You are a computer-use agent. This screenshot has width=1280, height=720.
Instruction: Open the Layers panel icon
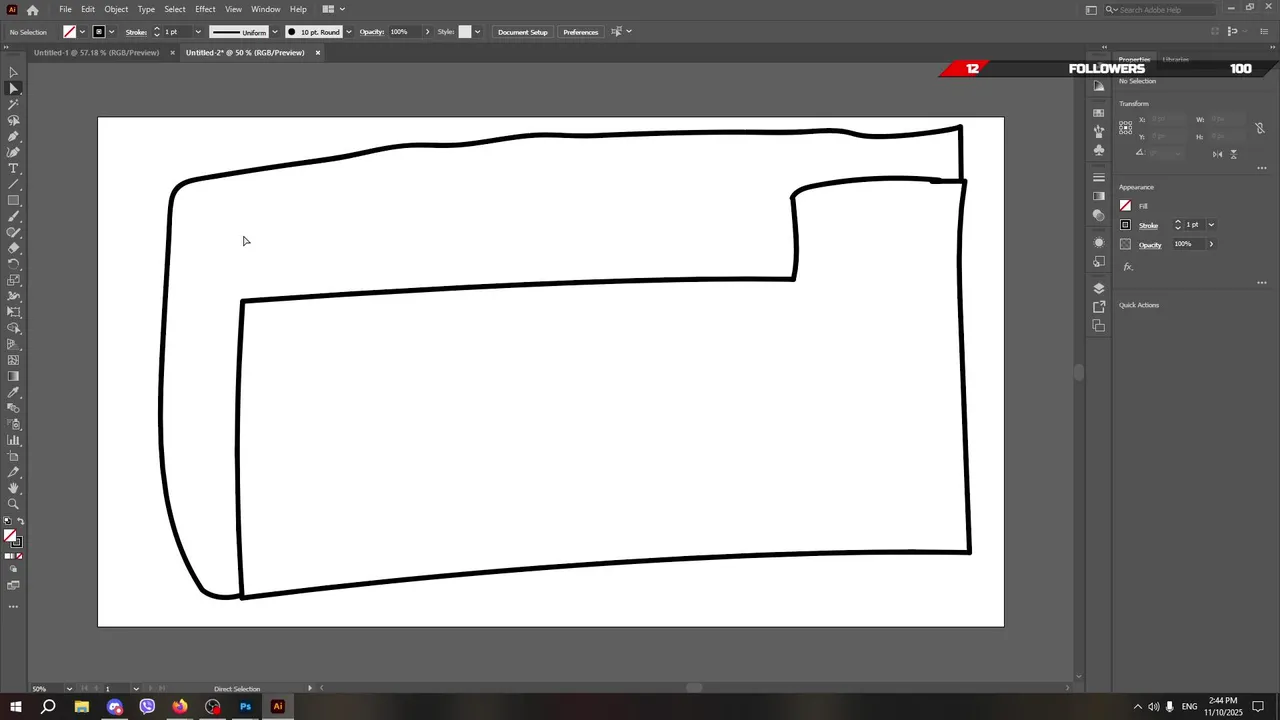[x=1099, y=288]
